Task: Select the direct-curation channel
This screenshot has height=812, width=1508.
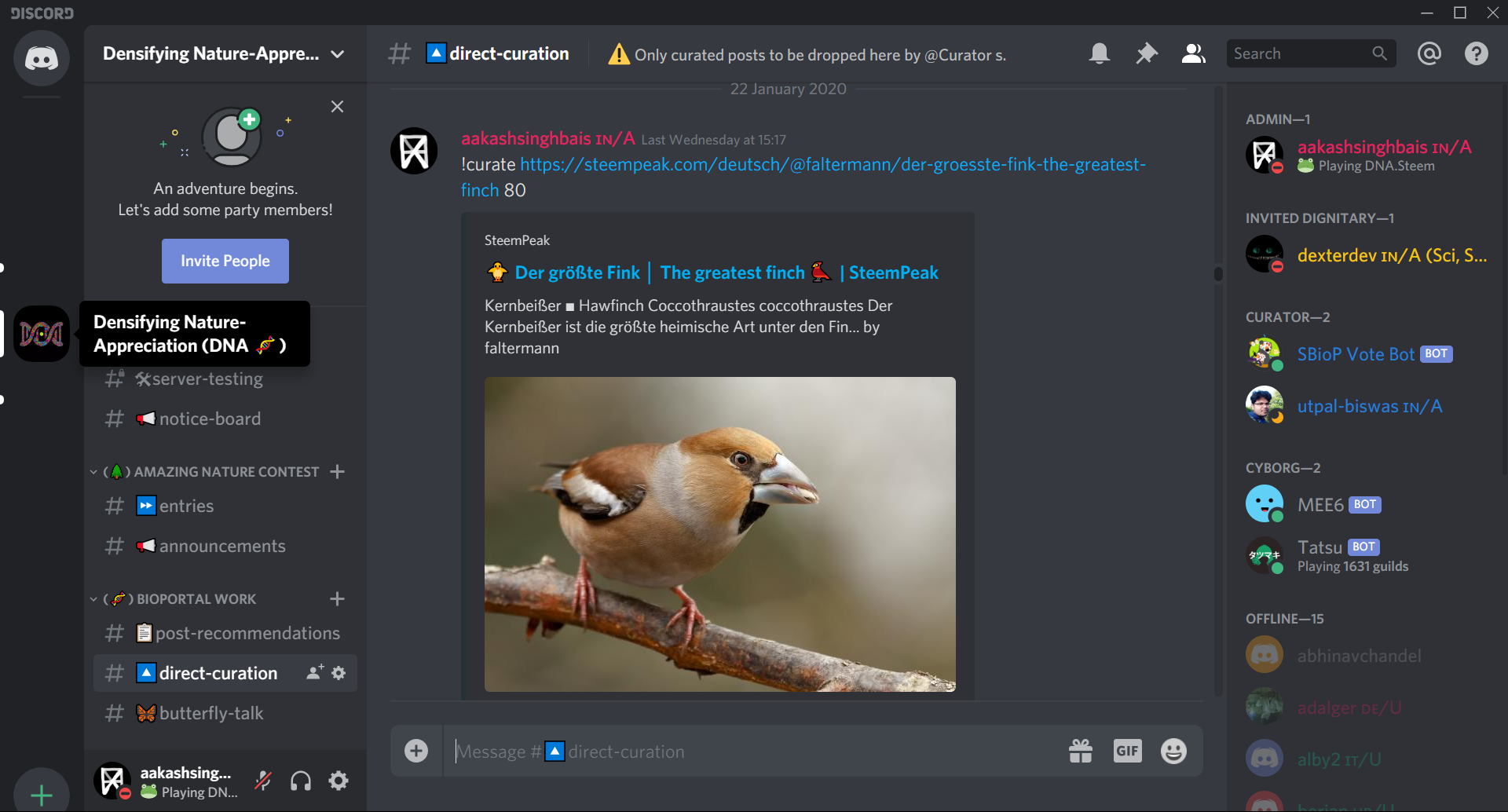Action: (x=225, y=673)
